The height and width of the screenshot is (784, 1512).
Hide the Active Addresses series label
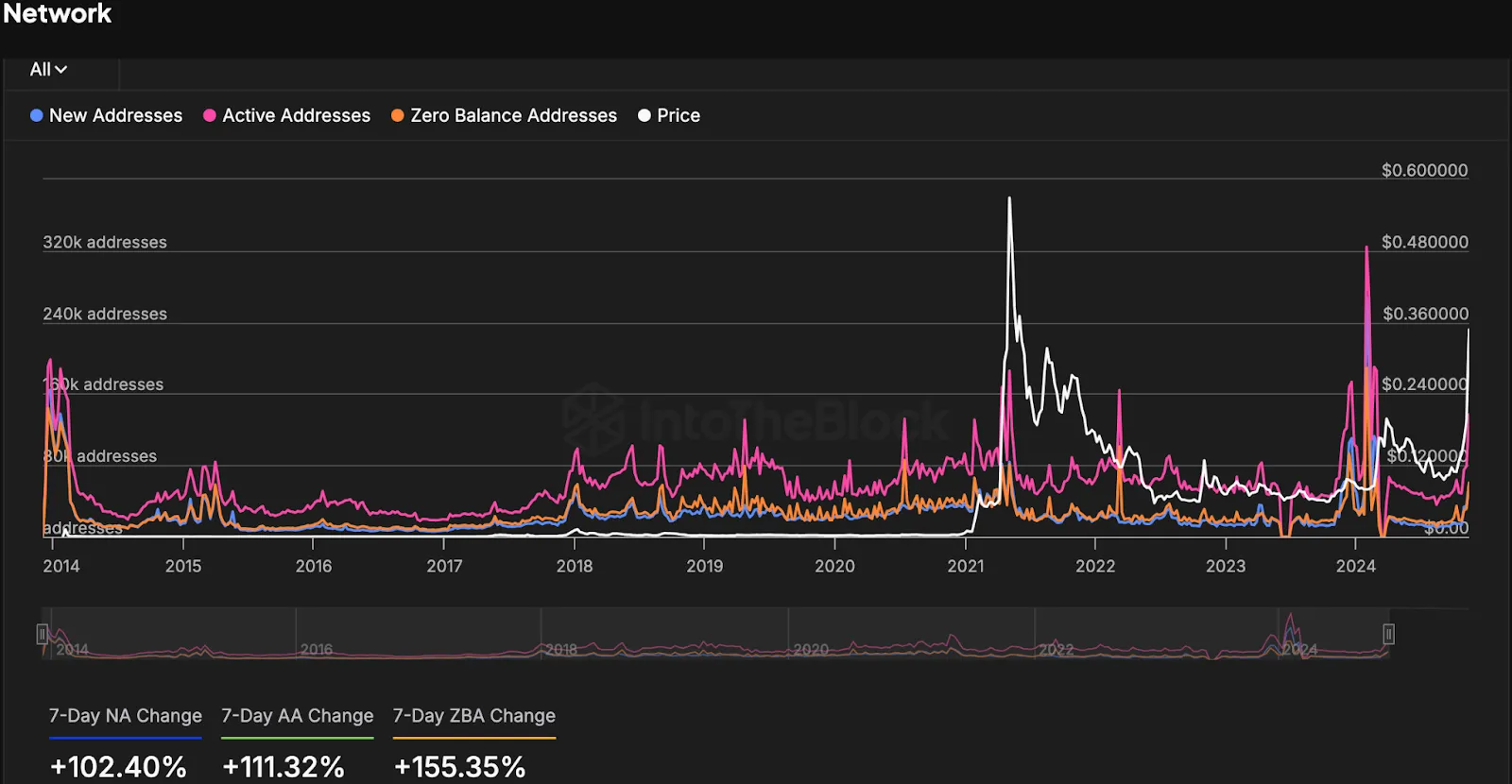click(x=296, y=115)
